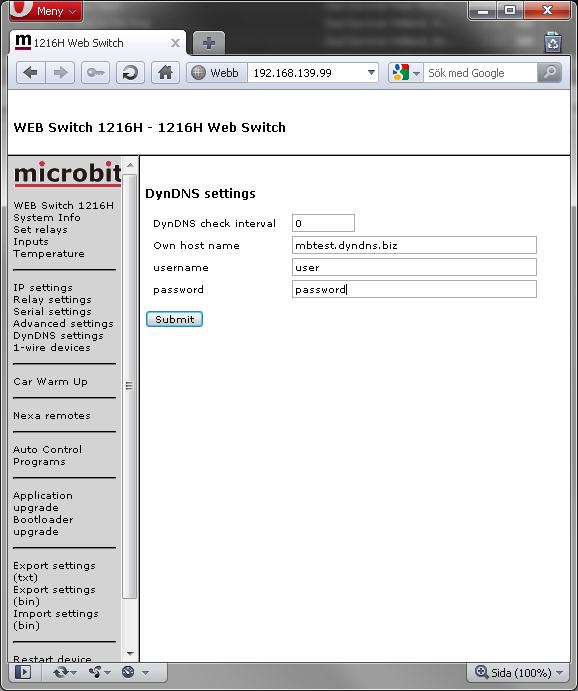Click the sidebar scroll down arrow
The width and height of the screenshot is (578, 691).
130,653
